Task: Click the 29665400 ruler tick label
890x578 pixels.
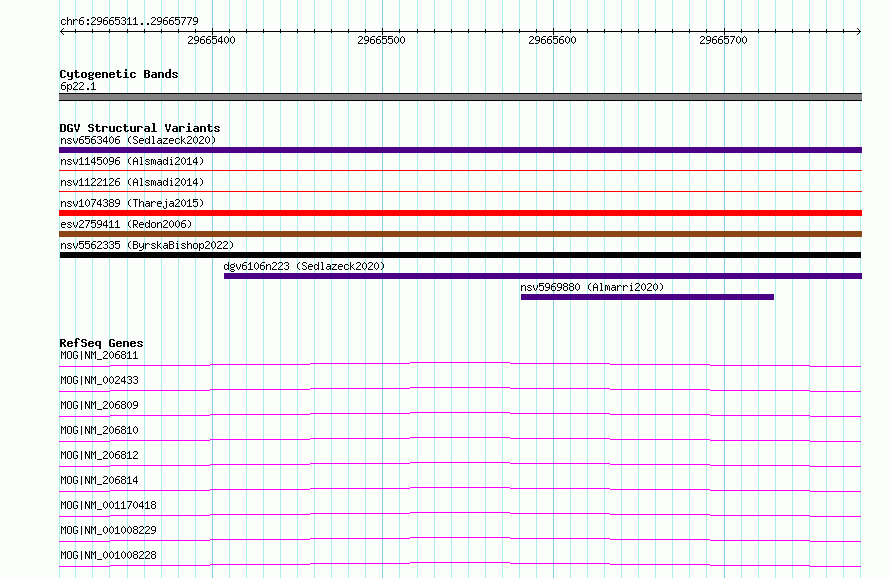Action: coord(211,40)
